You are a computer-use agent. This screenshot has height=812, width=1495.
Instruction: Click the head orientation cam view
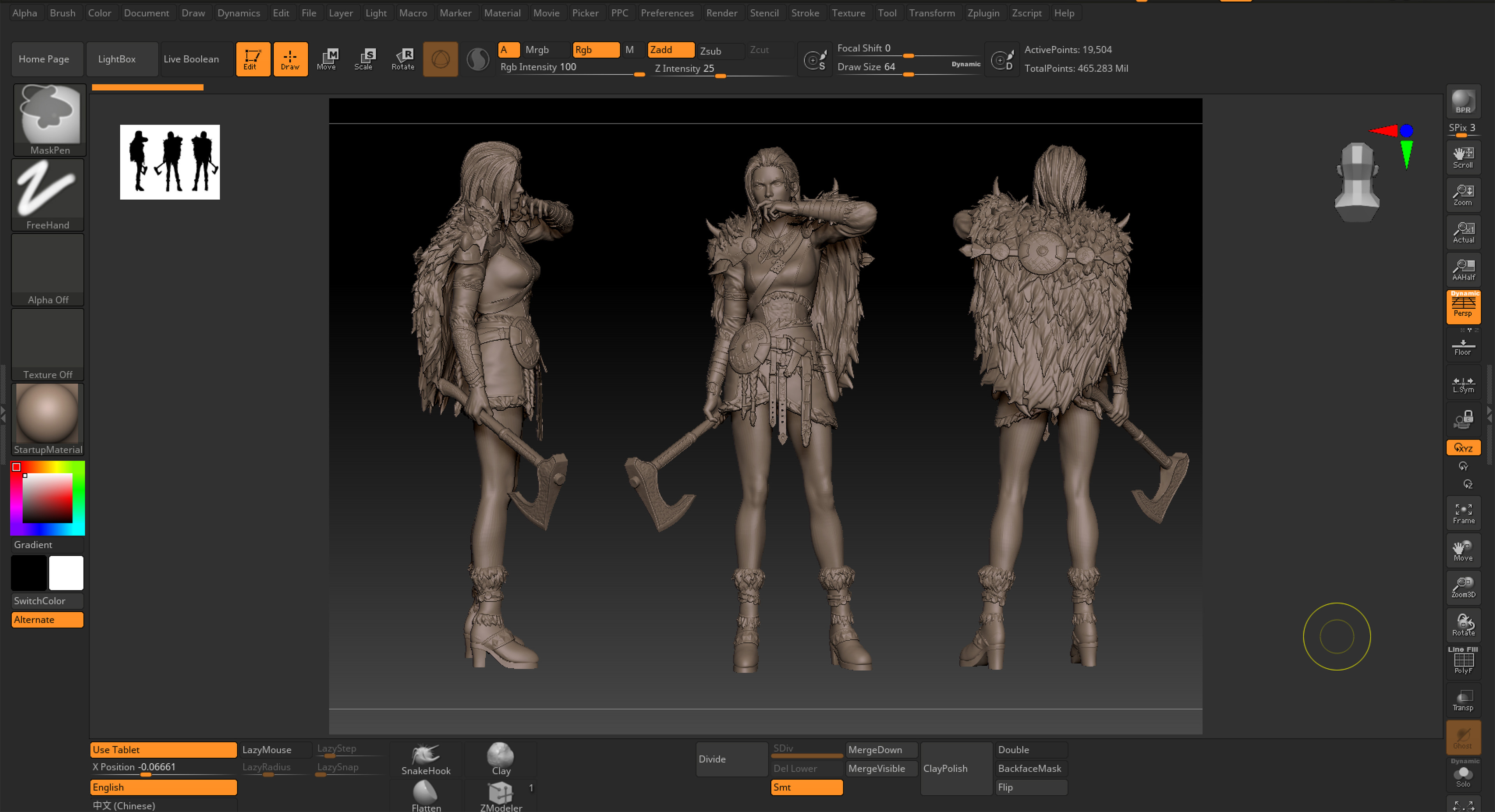(x=1357, y=182)
